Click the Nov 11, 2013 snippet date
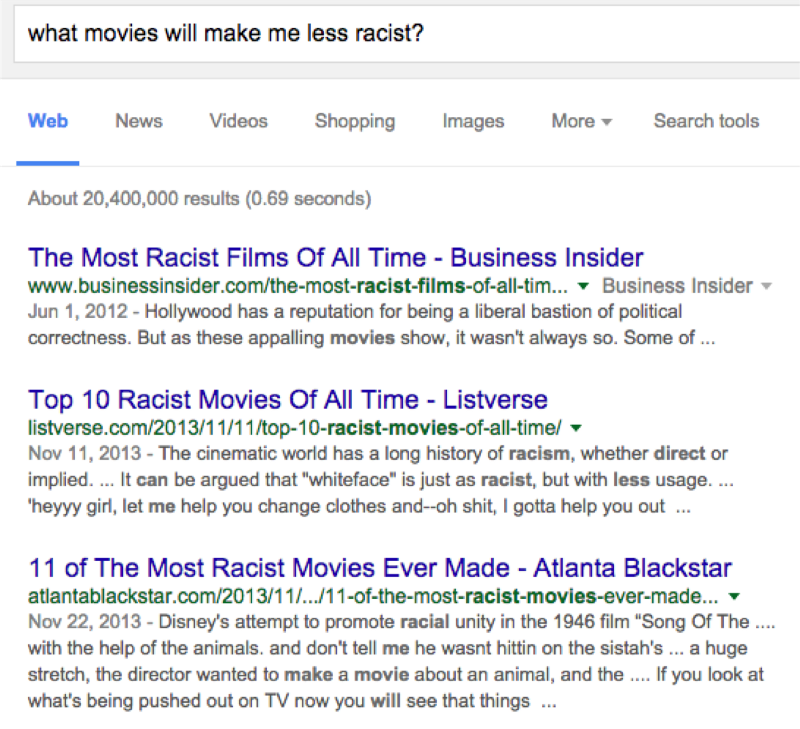800x729 pixels. [x=84, y=453]
